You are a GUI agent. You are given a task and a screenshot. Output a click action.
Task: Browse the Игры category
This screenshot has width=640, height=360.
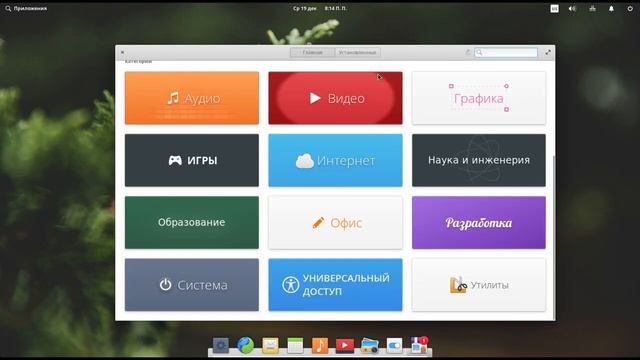(192, 160)
